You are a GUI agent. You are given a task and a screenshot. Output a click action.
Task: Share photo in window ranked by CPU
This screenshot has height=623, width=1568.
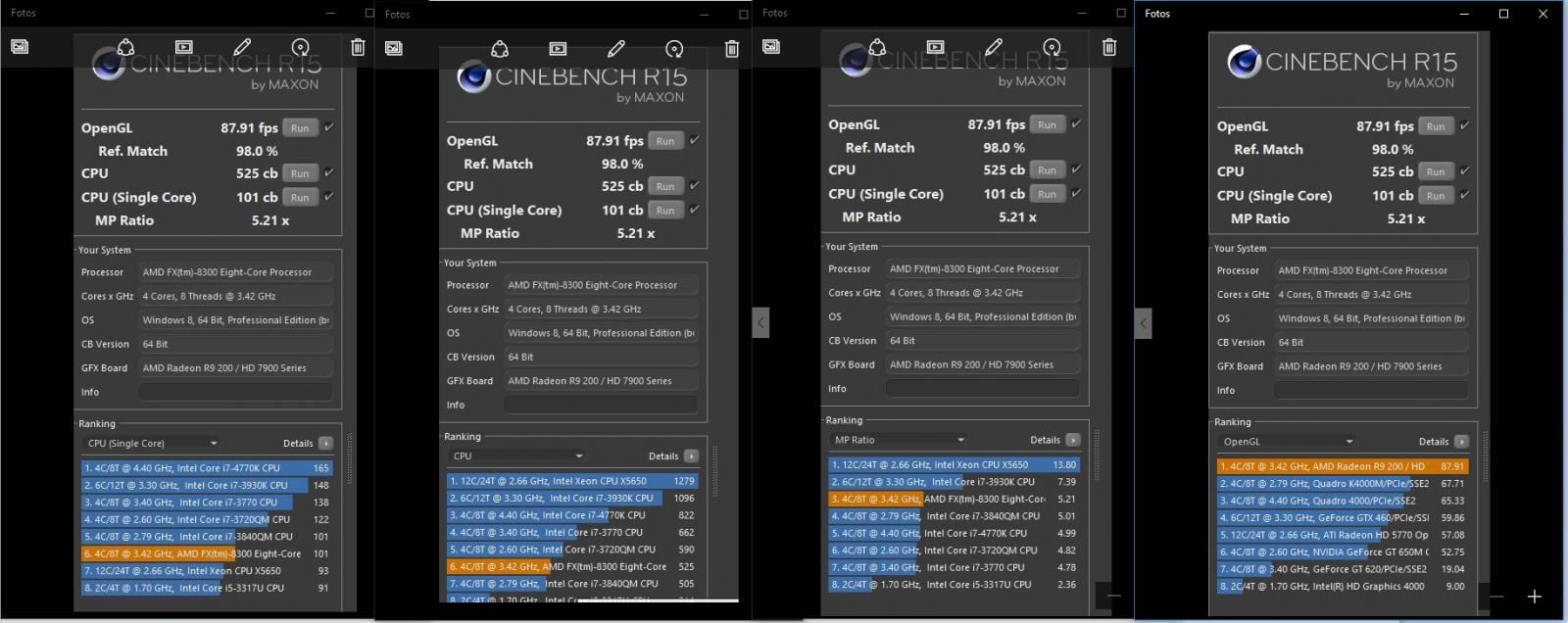coord(500,49)
